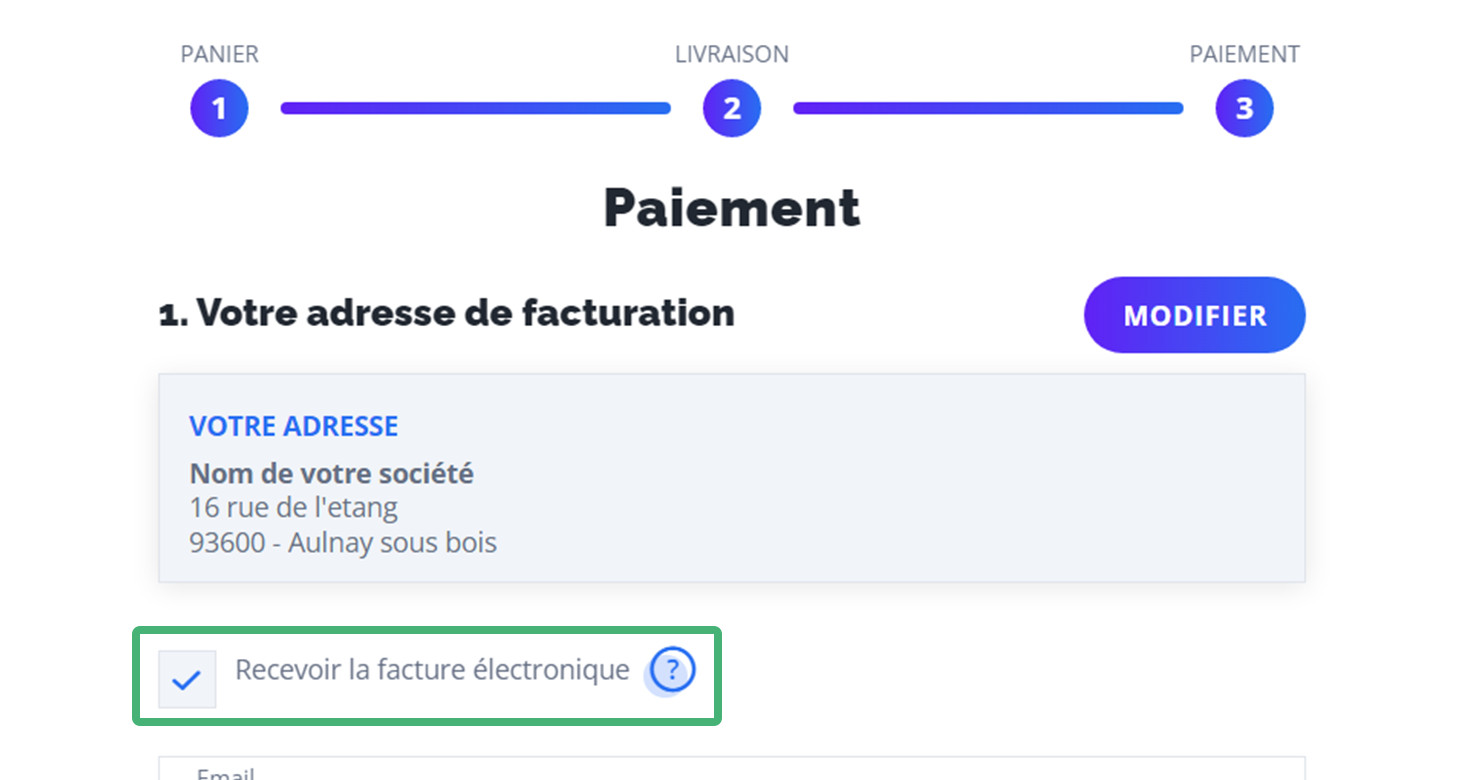This screenshot has height=780, width=1460.
Task: Uncheck the electronic invoice checkbox
Action: [187, 679]
